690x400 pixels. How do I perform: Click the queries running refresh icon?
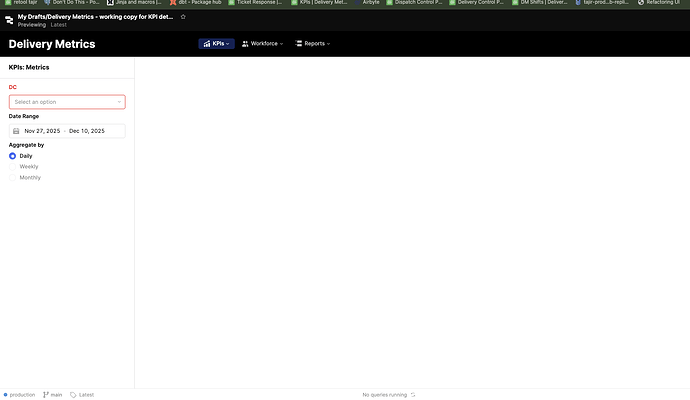pyautogui.click(x=413, y=395)
